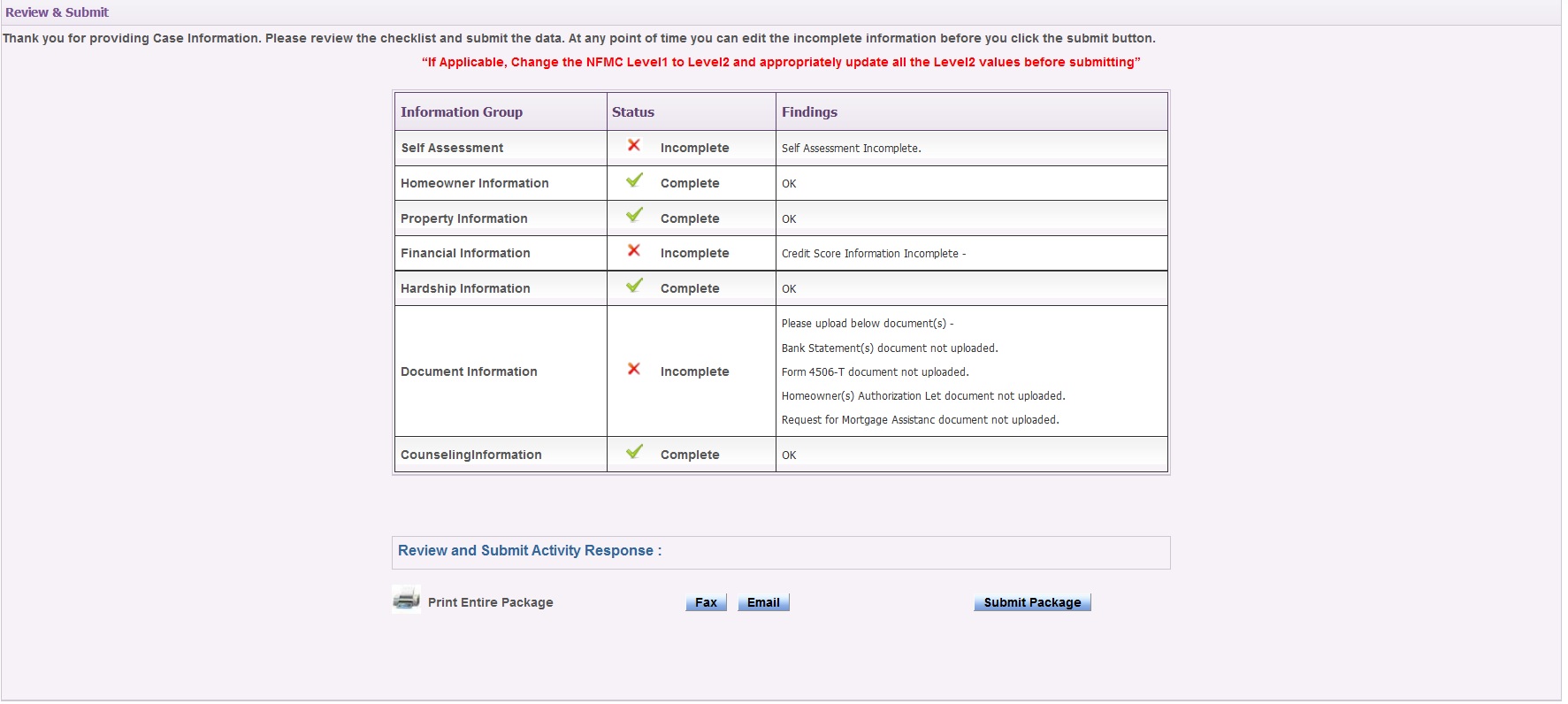
Task: Click the Review and Submit Activity Response box
Action: [780, 552]
